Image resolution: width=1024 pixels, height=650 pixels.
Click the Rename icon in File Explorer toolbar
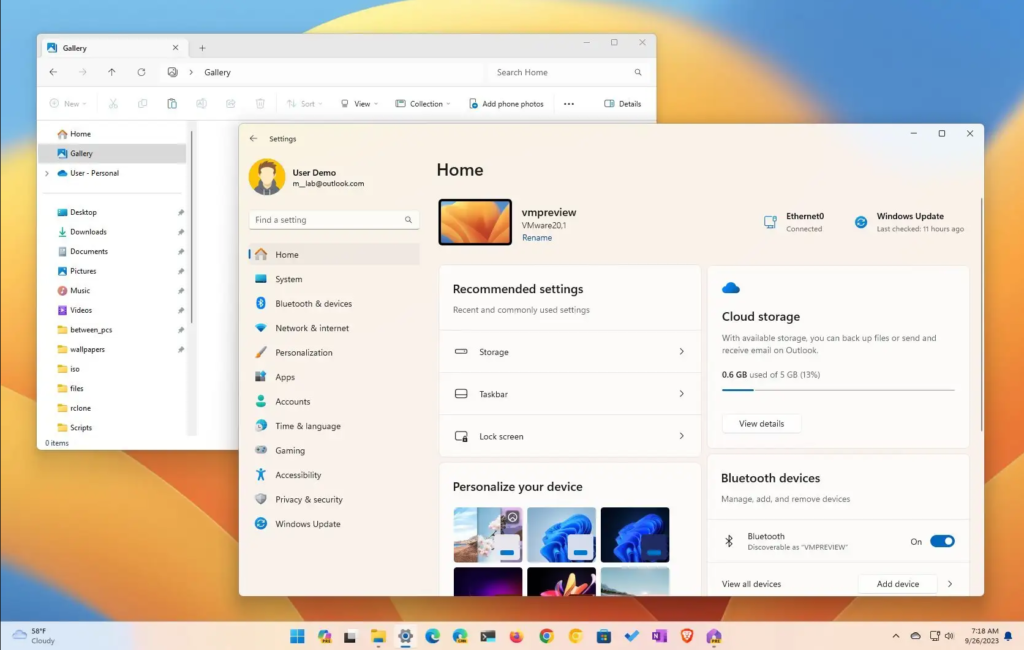(201, 104)
